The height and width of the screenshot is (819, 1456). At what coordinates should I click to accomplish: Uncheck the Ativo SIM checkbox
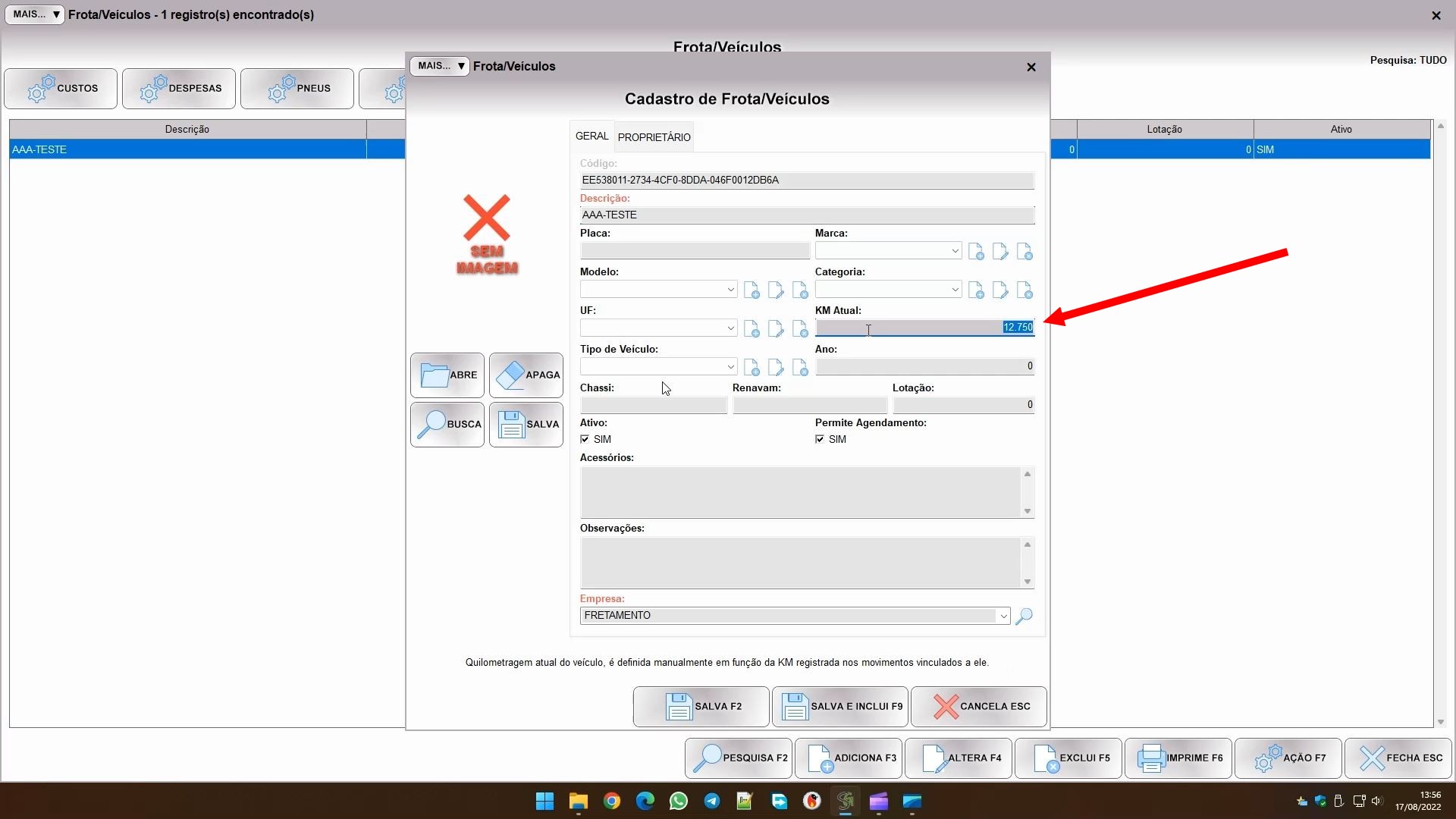click(x=585, y=439)
